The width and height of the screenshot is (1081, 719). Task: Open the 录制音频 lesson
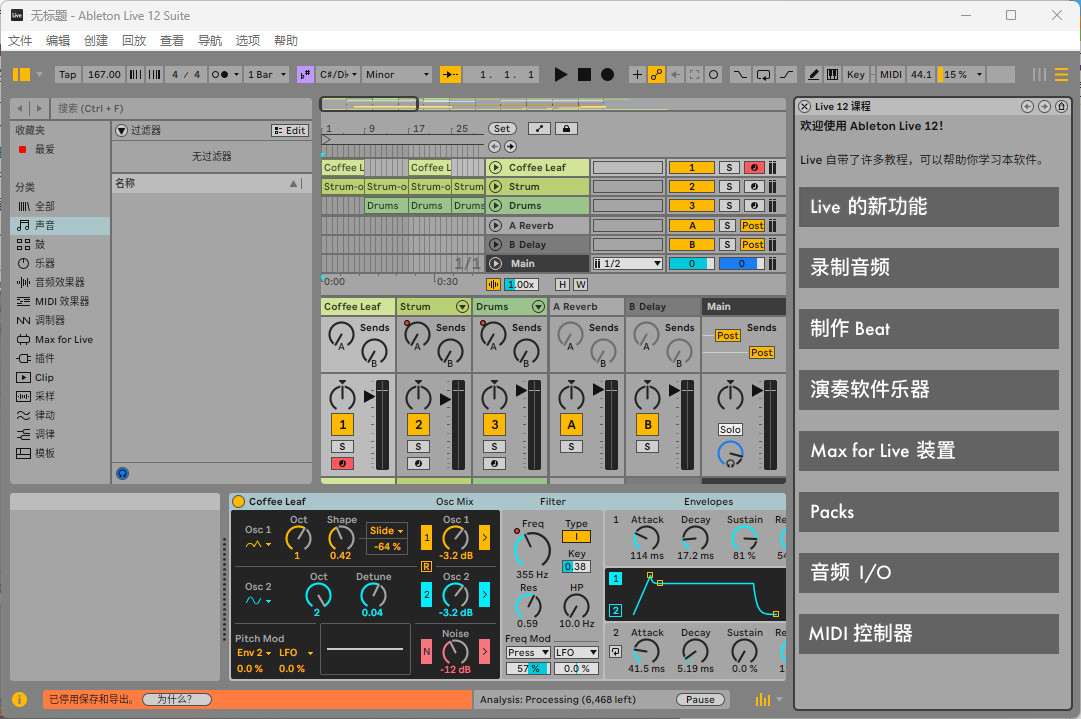929,267
